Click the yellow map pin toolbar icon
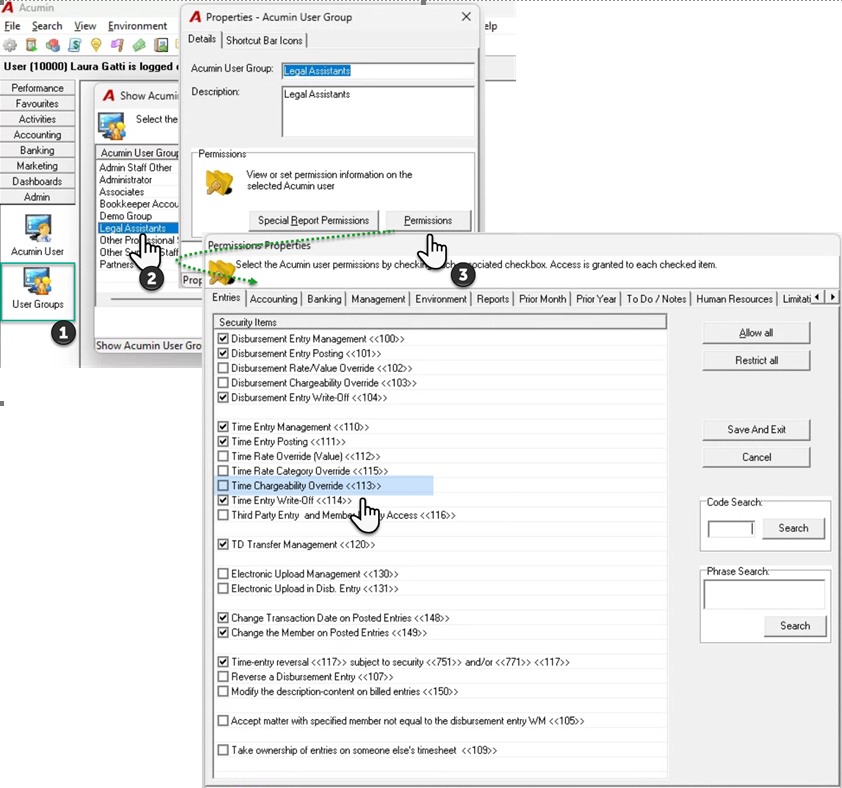 (96, 45)
